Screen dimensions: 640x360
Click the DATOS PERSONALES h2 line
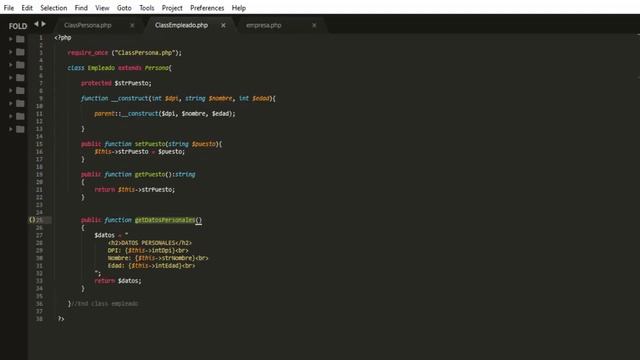(x=150, y=243)
